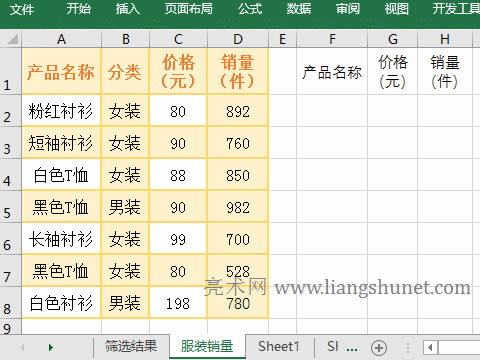Viewport: 480px width, 360px height.
Task: Click the orange 销量(件) header cell
Action: pyautogui.click(x=238, y=71)
